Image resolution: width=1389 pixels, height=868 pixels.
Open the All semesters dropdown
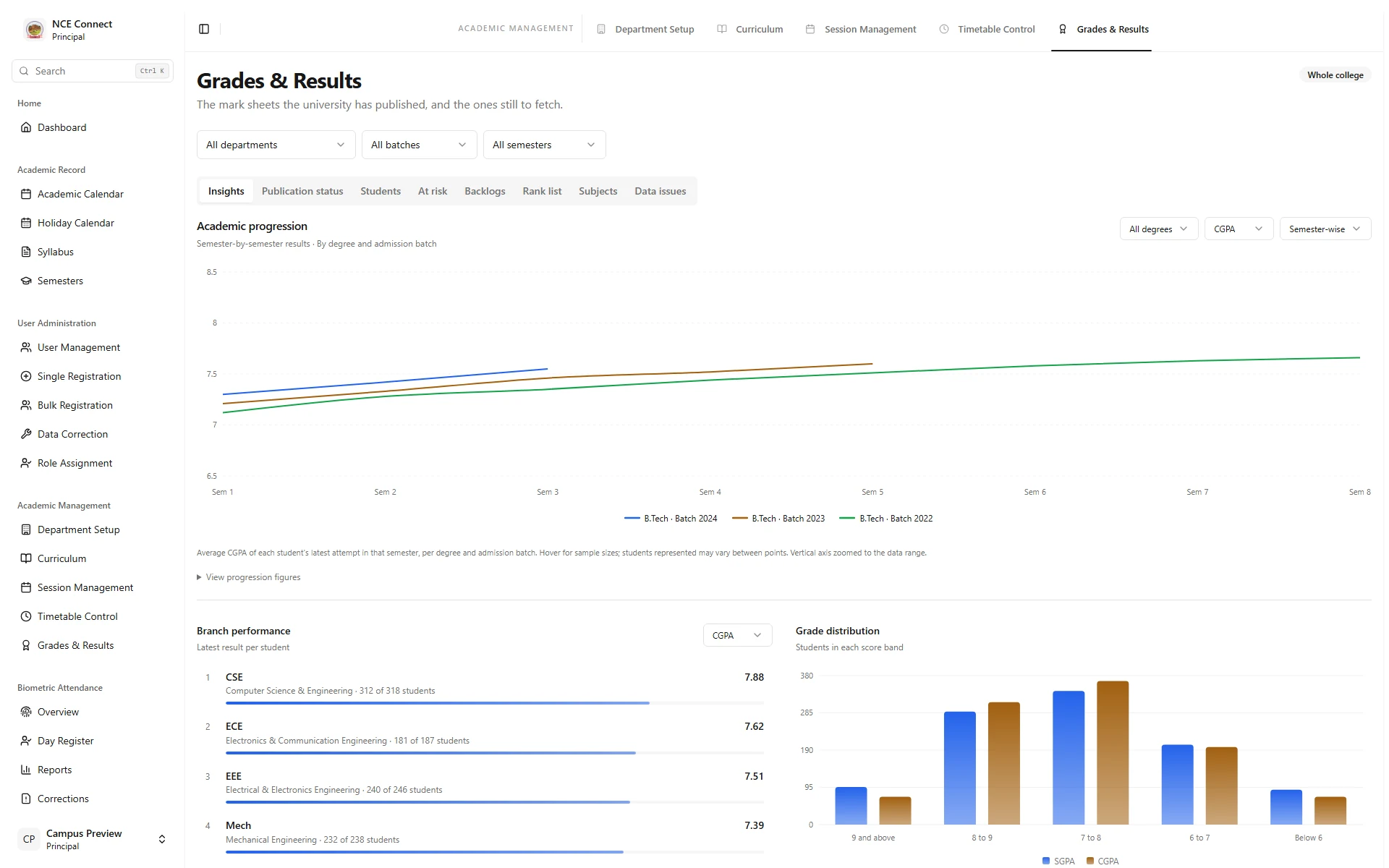click(544, 145)
